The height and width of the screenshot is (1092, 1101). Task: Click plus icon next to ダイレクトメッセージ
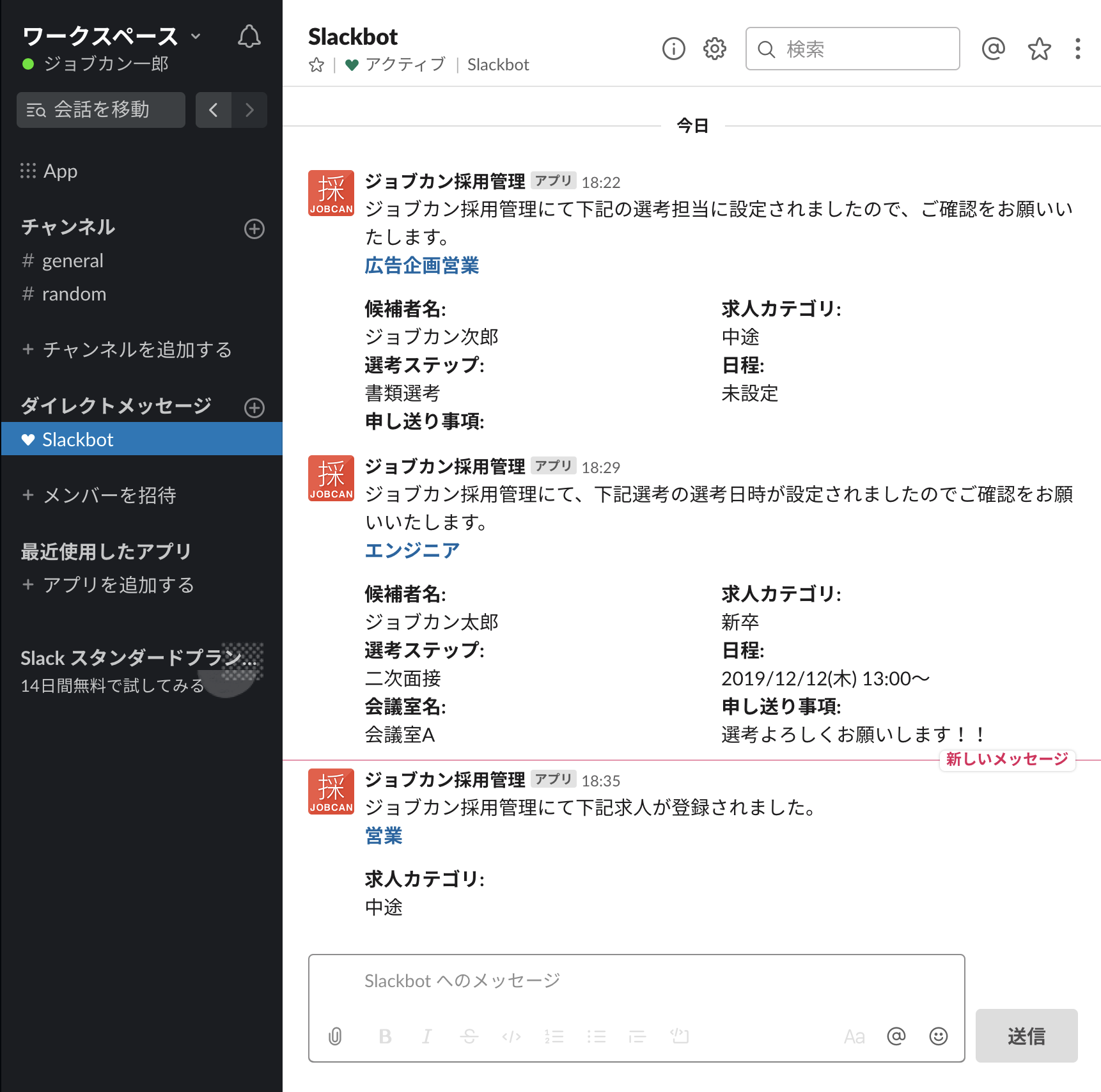[254, 407]
